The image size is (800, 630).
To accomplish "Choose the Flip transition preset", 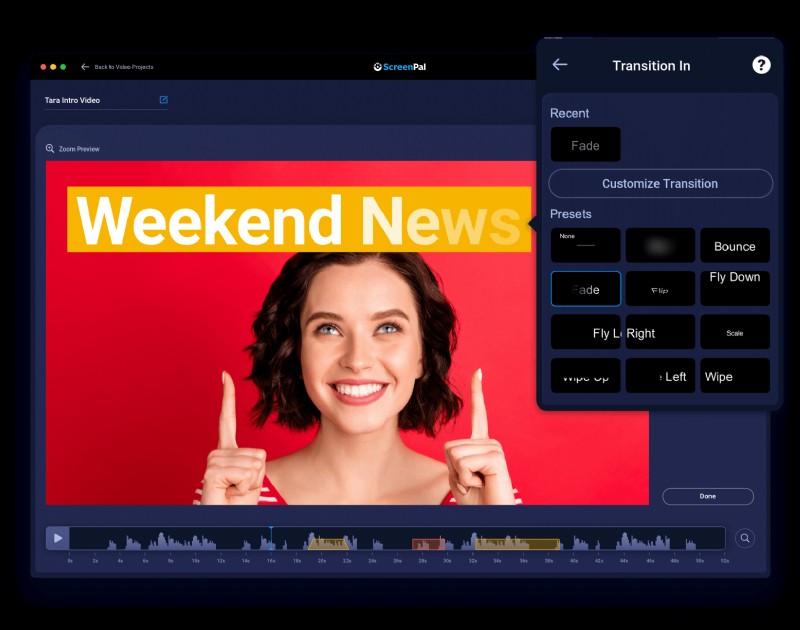I will [x=660, y=288].
